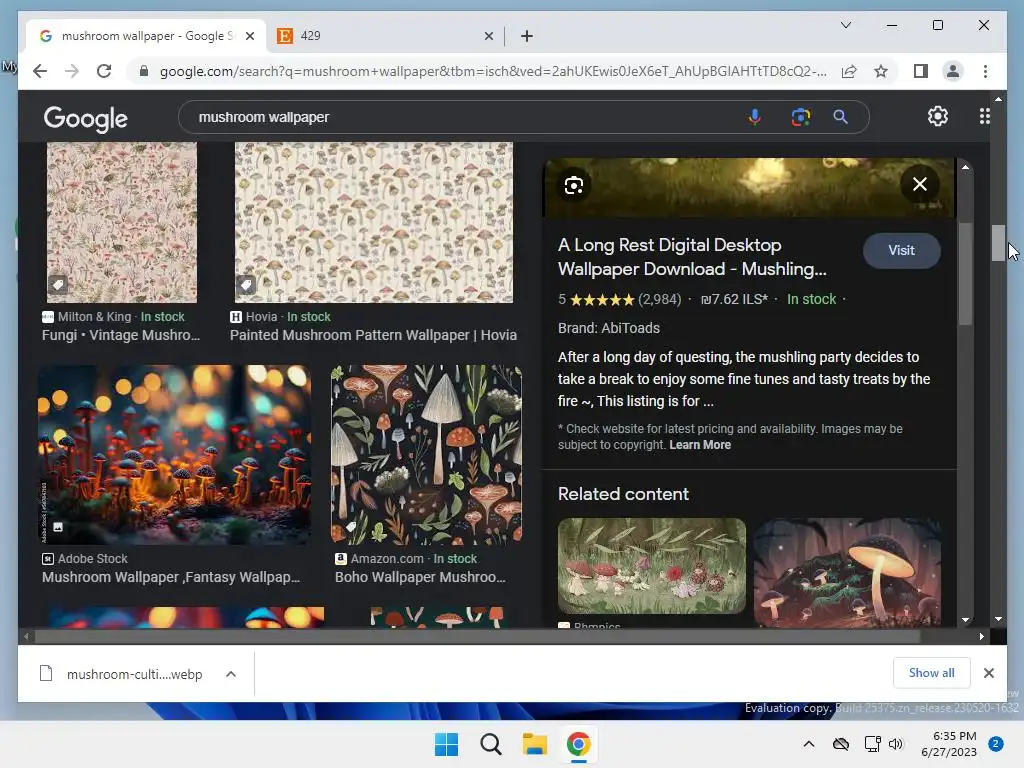Click the Hovia product tag icon
This screenshot has width=1024, height=768.
coord(246,285)
